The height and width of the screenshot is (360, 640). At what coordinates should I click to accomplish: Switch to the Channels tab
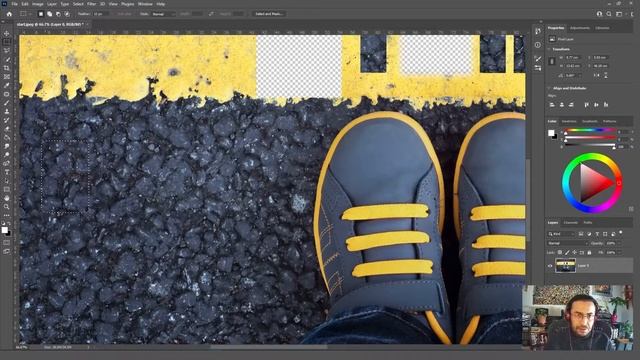[x=571, y=222]
